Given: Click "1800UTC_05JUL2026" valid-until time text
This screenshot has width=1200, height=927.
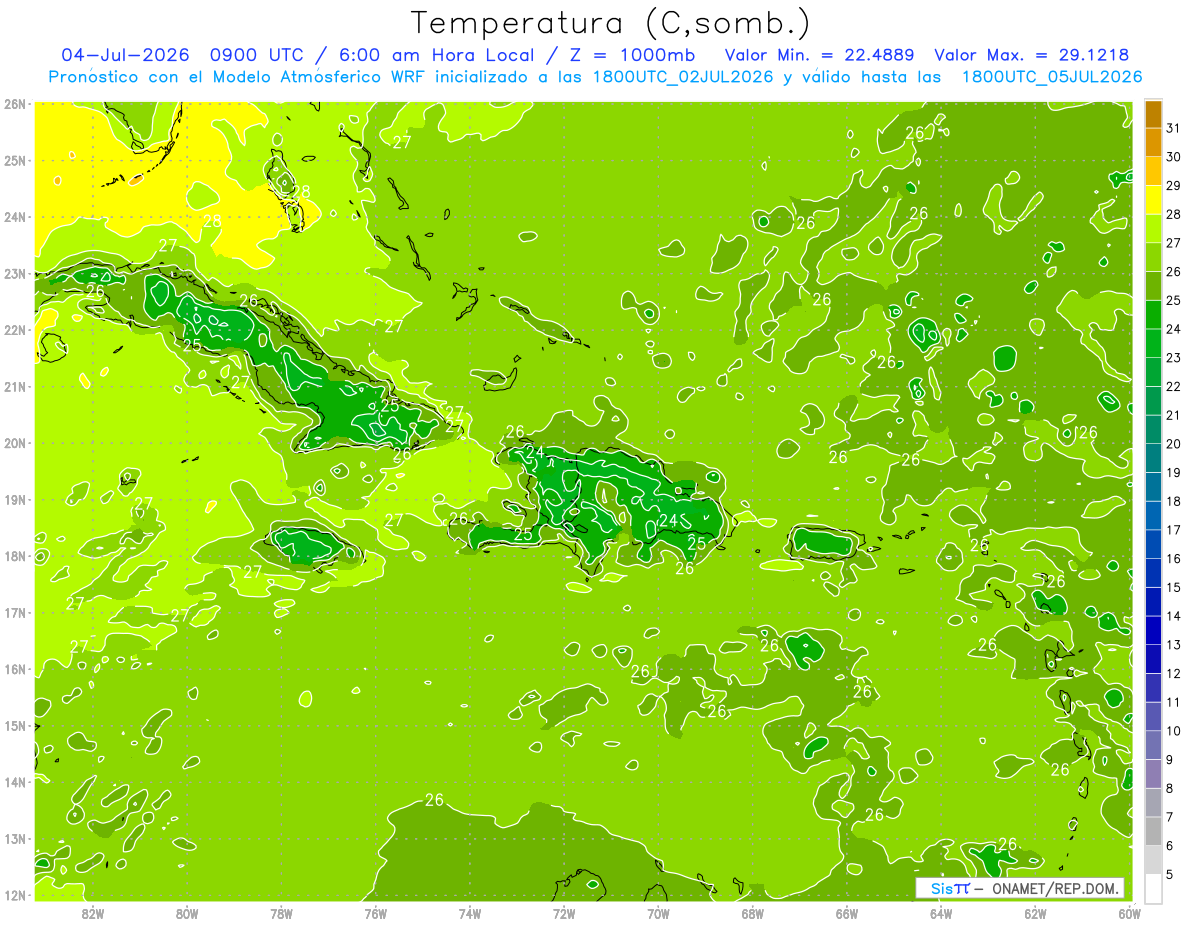Looking at the screenshot, I should tap(1052, 77).
